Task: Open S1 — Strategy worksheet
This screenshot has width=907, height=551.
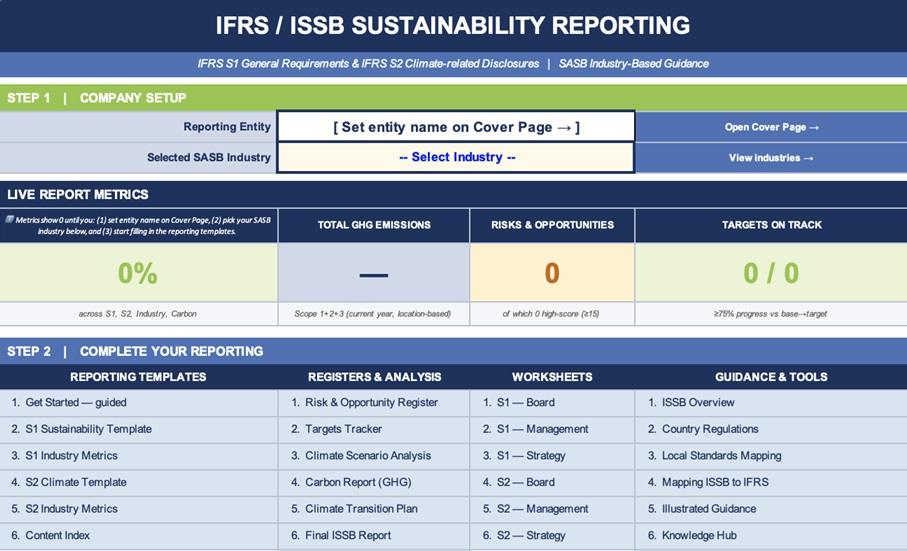Action: coord(552,456)
